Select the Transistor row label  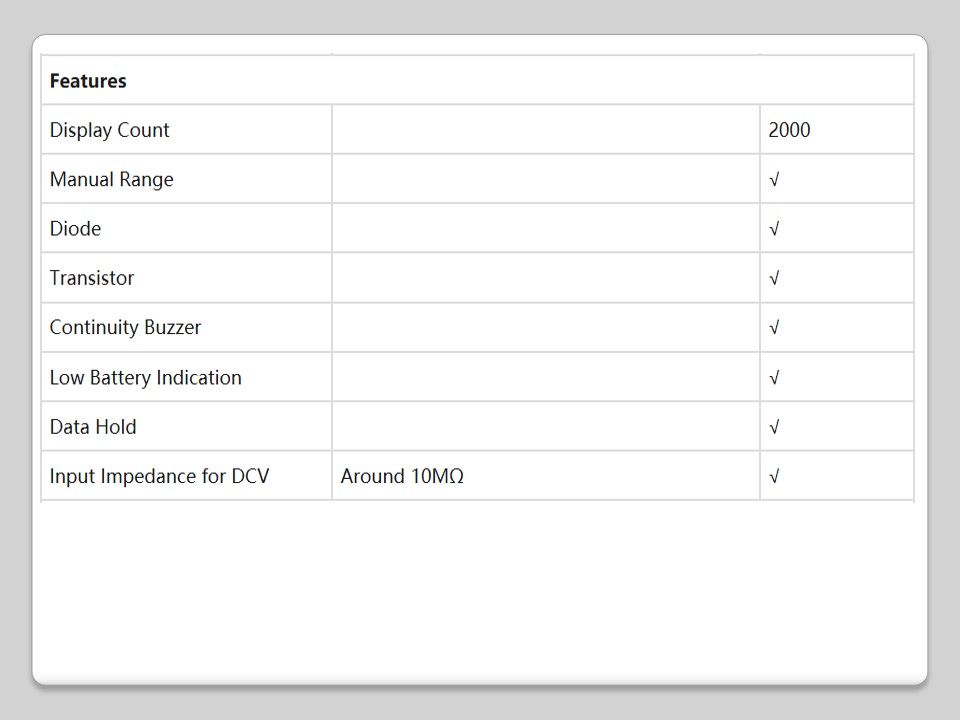point(92,278)
